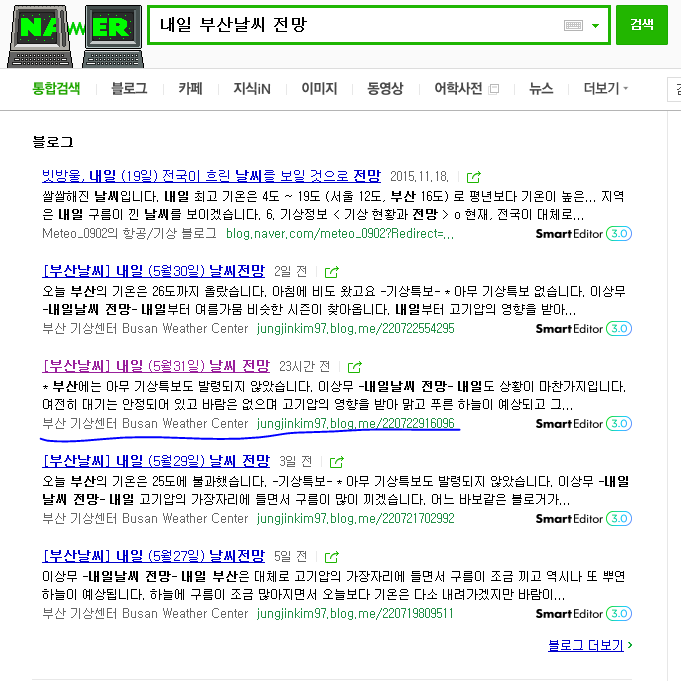
Task: Click share icon next to 5일 전
Action: (x=331, y=557)
